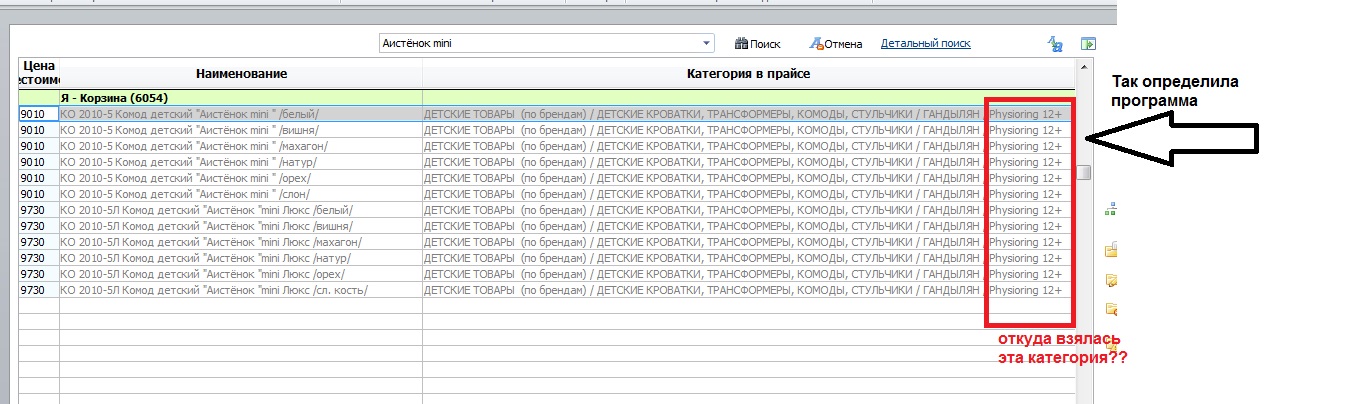Select the group row Я - Корзина (6054)
The image size is (1360, 404).
546,98
